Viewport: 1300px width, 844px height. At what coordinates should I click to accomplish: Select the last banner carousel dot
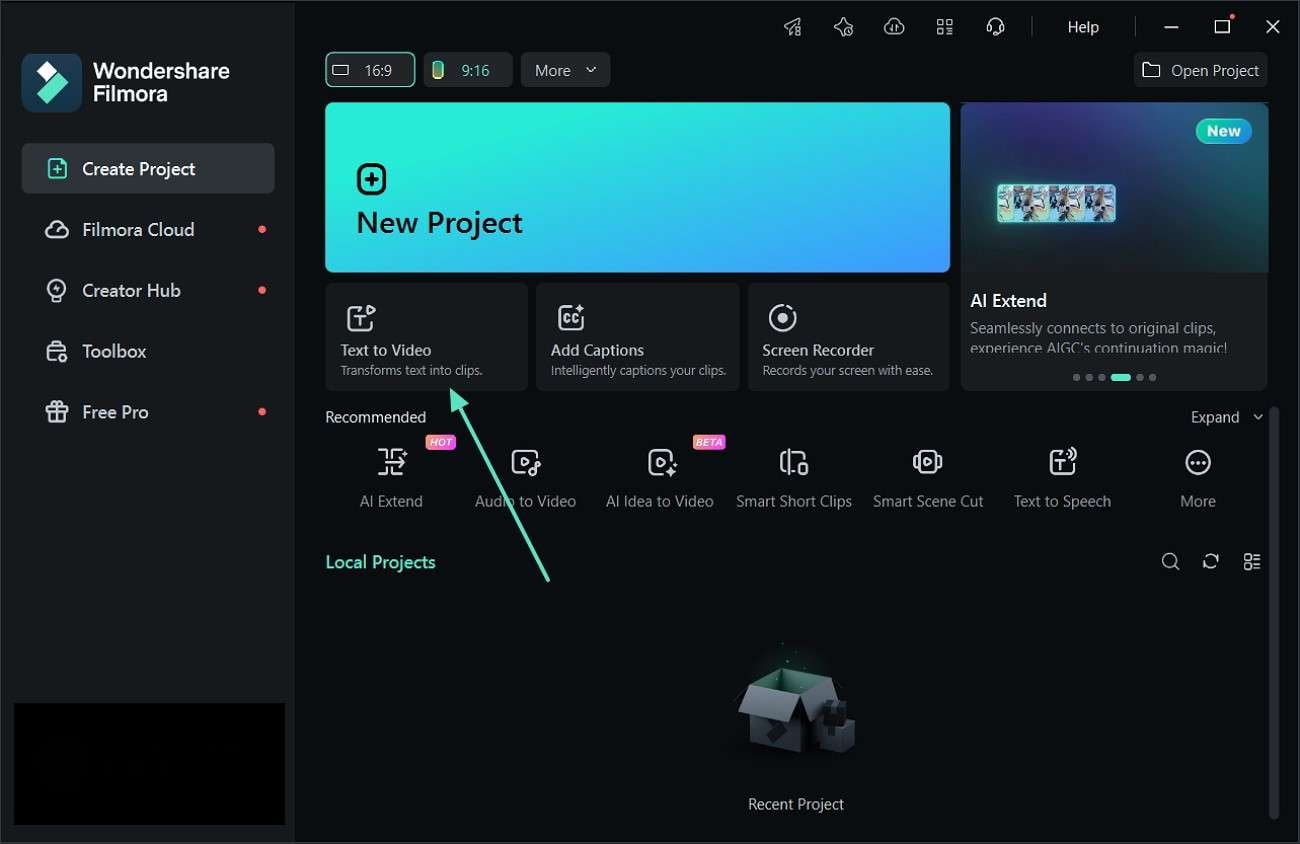tap(1152, 378)
